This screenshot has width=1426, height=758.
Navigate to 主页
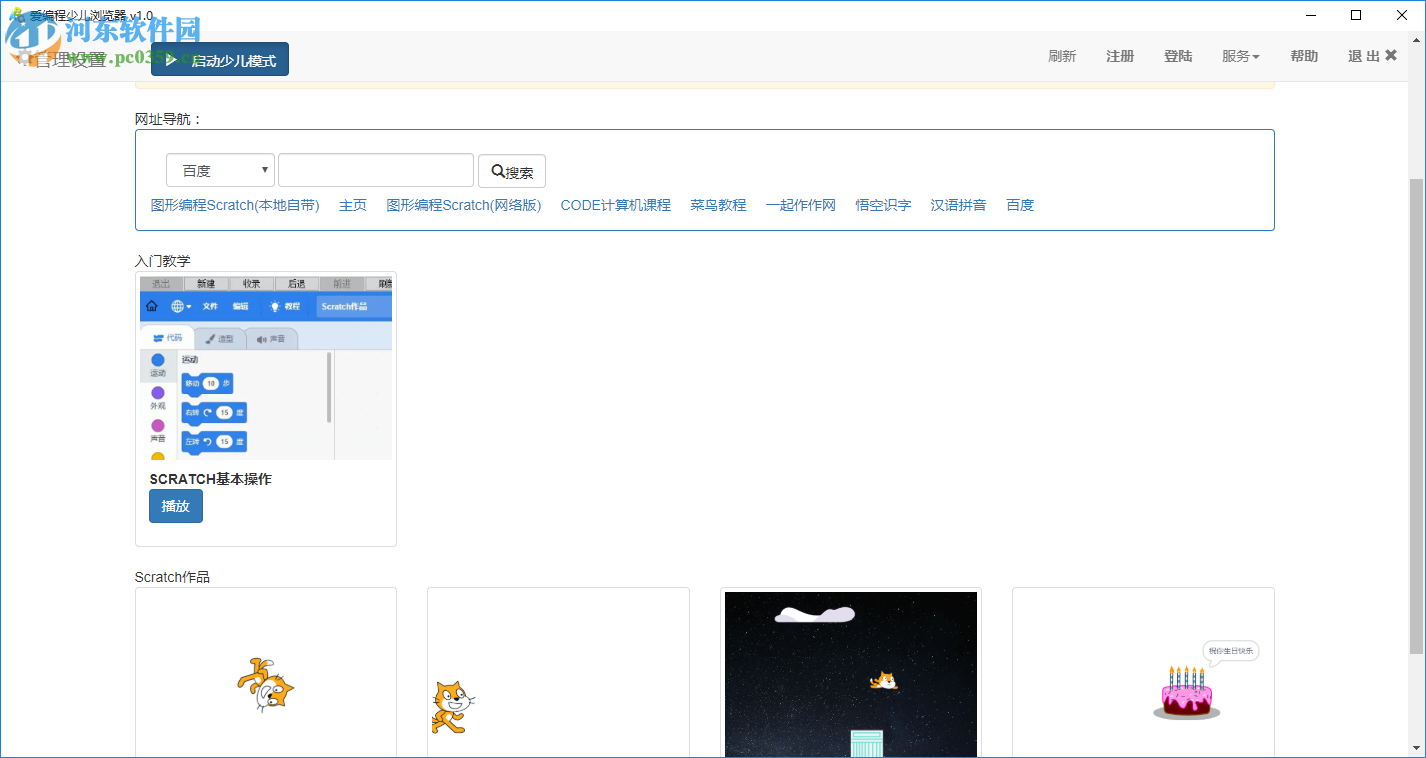(352, 205)
